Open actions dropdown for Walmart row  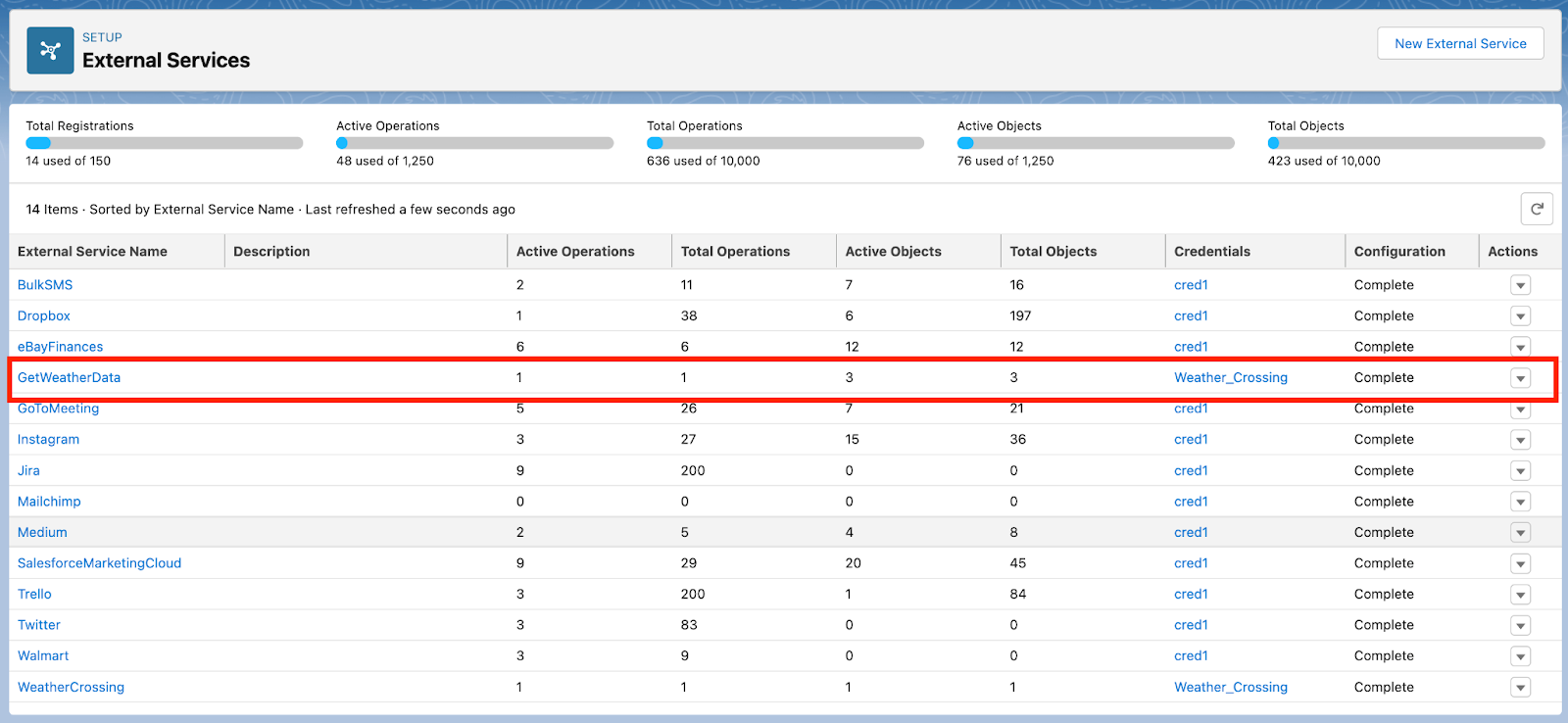[1520, 656]
